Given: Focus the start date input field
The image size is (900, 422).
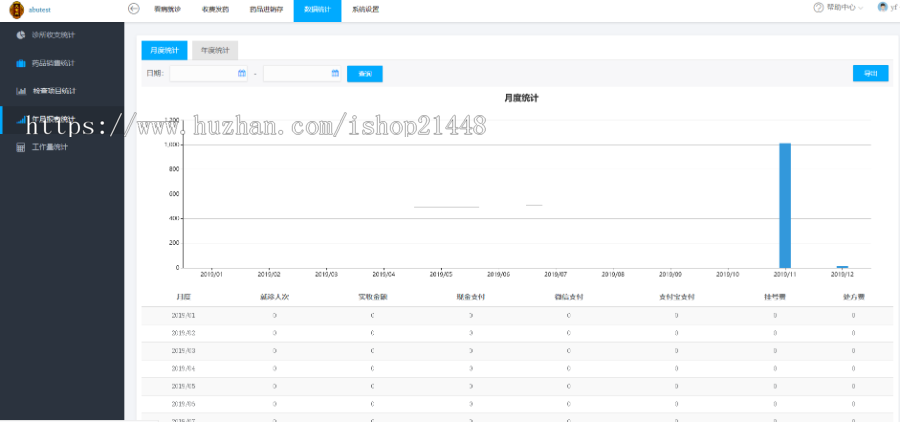Looking at the screenshot, I should point(208,73).
